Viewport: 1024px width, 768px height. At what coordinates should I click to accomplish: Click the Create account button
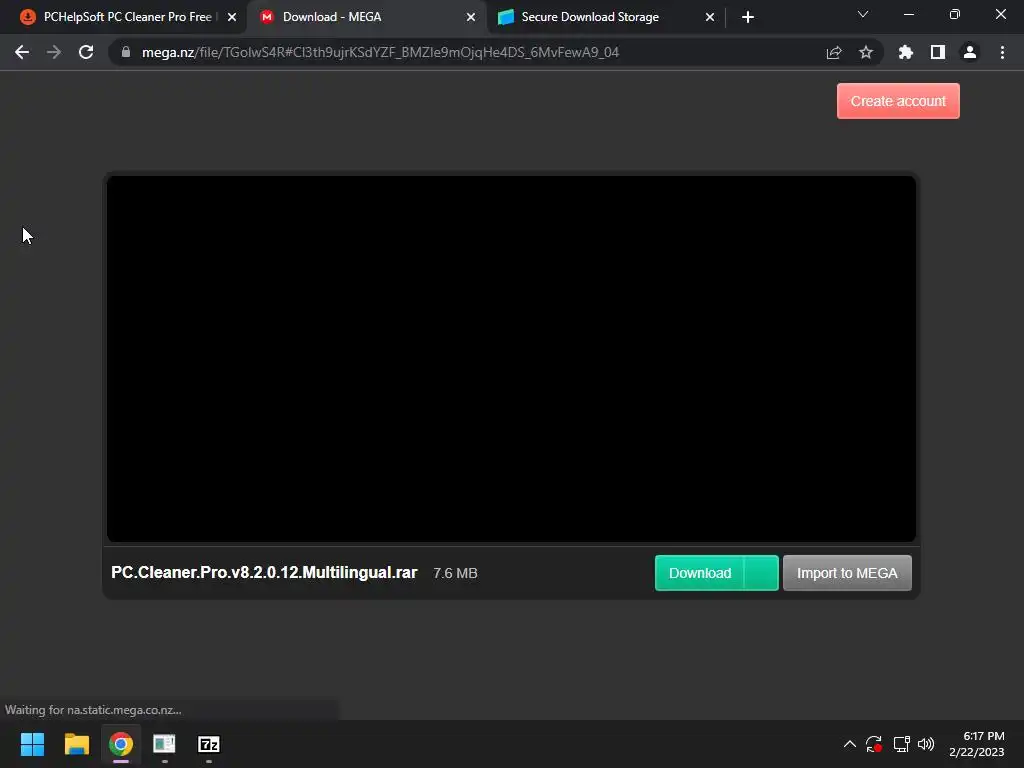[898, 101]
